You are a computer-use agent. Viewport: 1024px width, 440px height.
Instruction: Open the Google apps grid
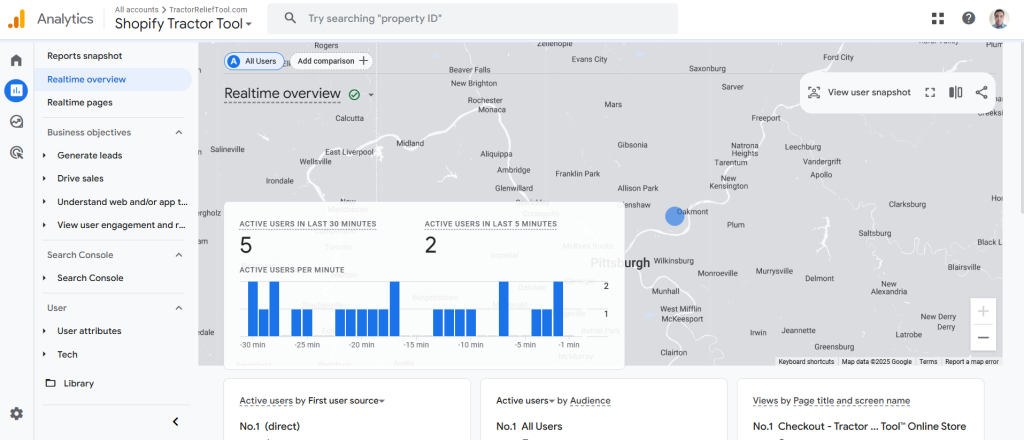coord(938,18)
